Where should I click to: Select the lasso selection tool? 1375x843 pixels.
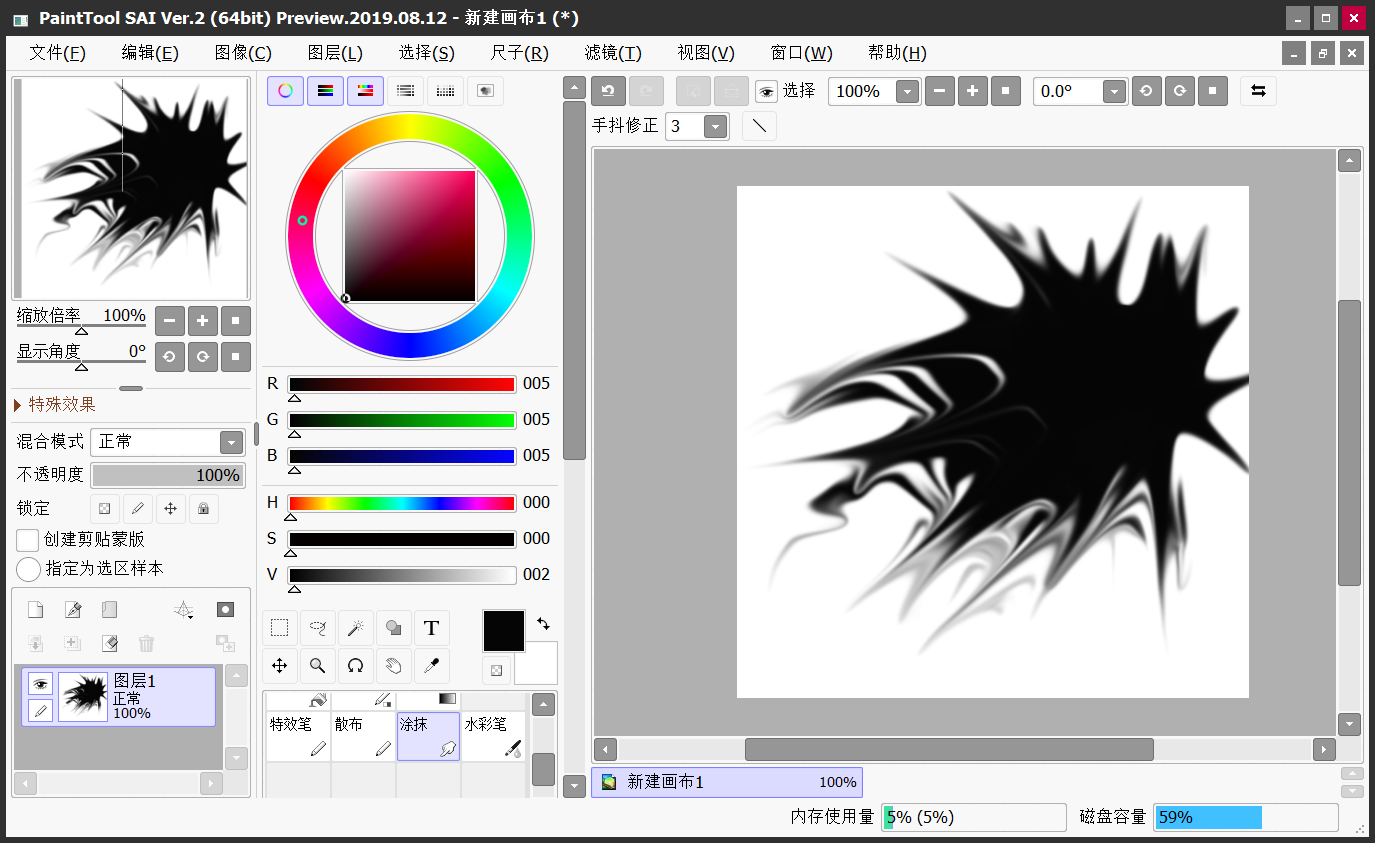tap(318, 628)
